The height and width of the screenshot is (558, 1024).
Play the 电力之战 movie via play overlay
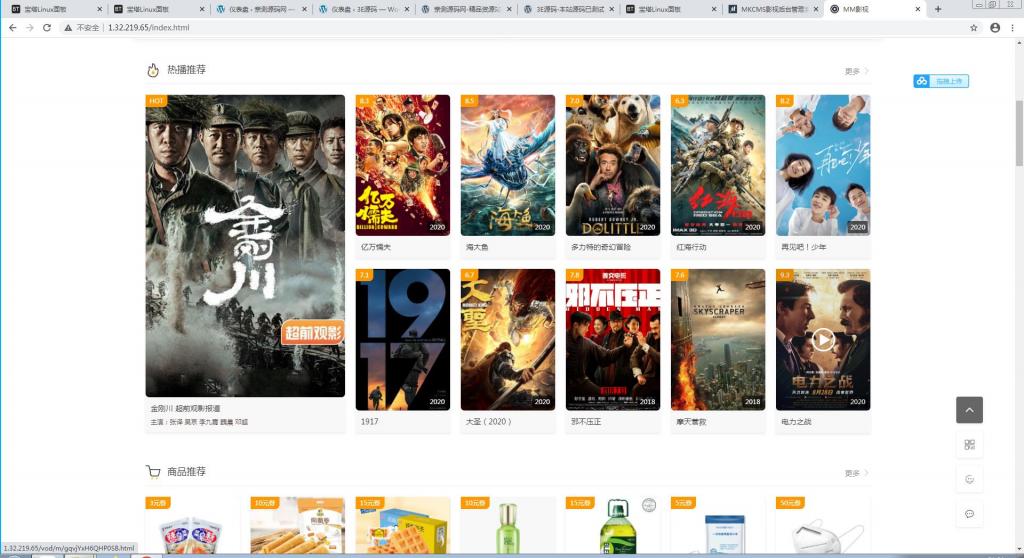click(x=823, y=340)
